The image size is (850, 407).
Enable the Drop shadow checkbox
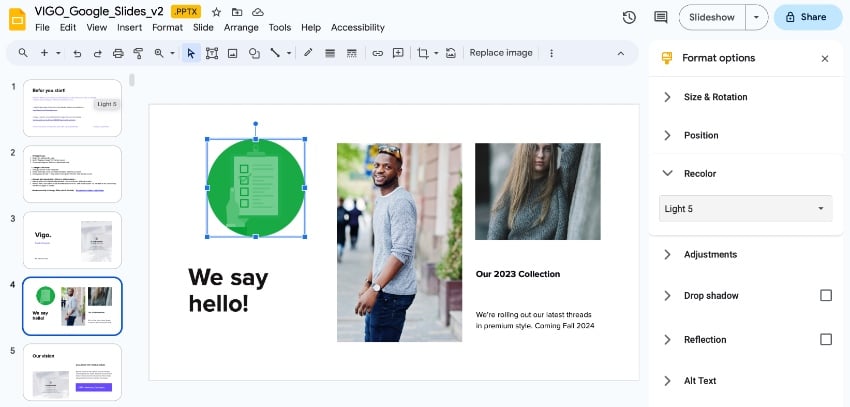[x=826, y=296]
